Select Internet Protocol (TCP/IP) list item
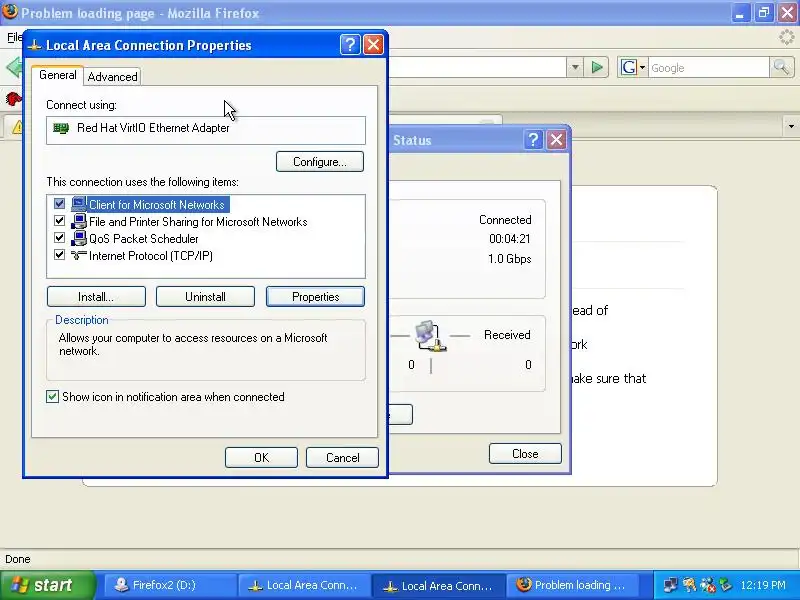This screenshot has height=600, width=800. [x=151, y=256]
